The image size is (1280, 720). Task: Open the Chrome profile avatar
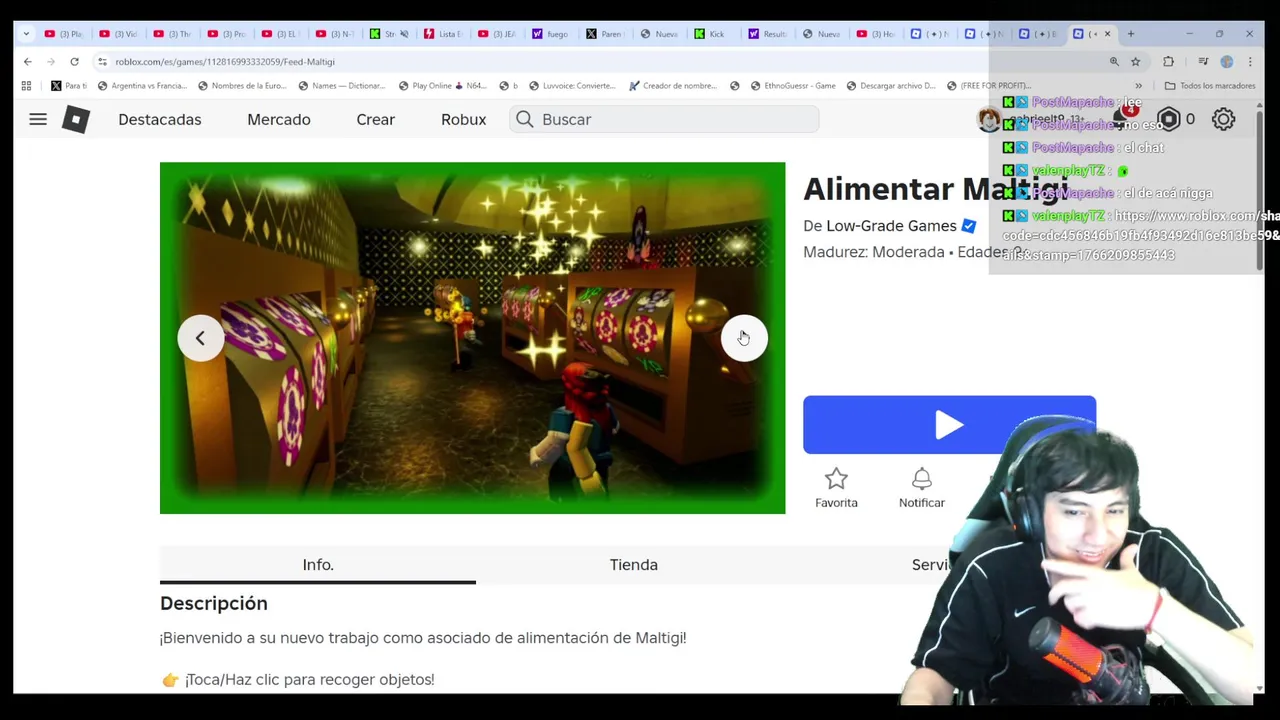coord(1227,61)
